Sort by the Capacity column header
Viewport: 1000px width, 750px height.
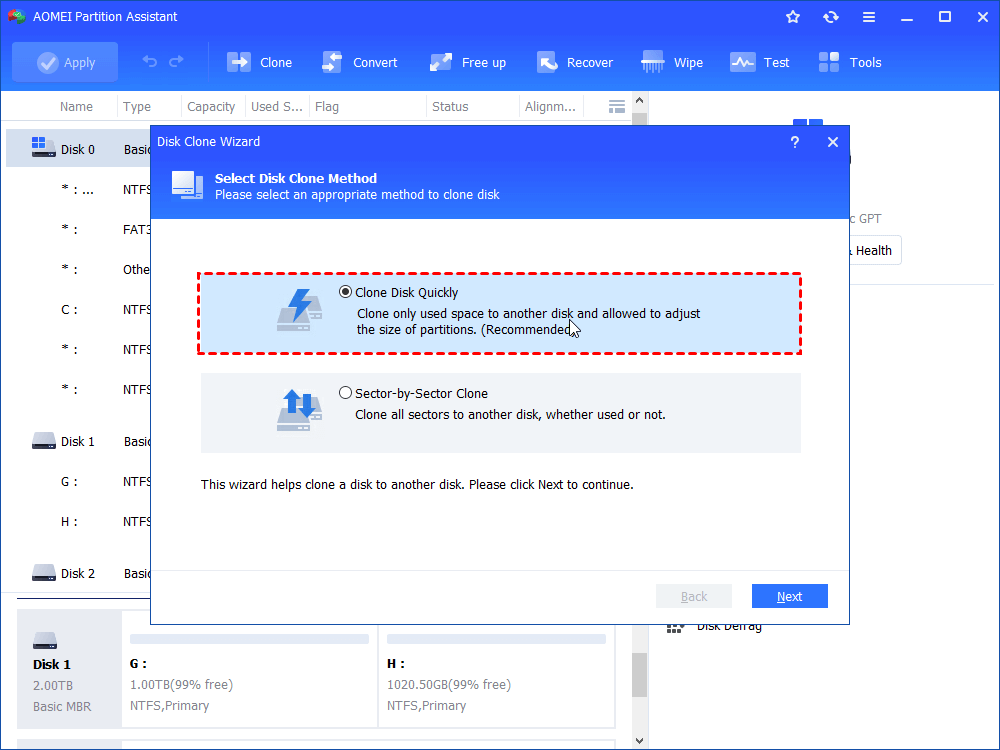click(x=211, y=107)
